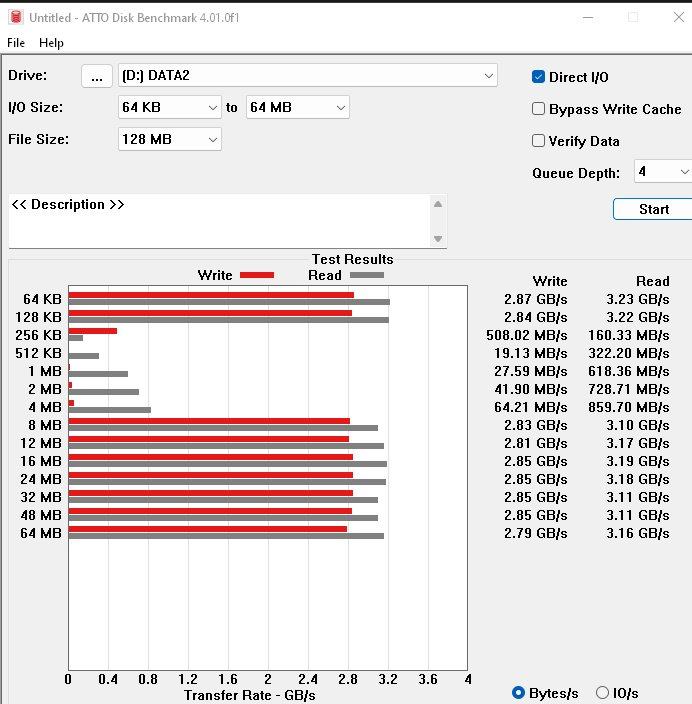Open the 64 KB I/O size dropdown
The height and width of the screenshot is (704, 692).
pyautogui.click(x=170, y=107)
